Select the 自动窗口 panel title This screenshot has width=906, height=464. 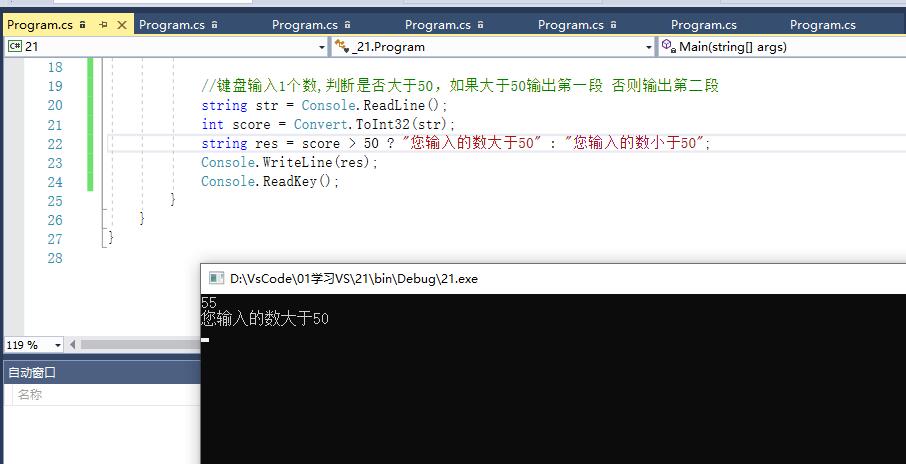(x=32, y=372)
